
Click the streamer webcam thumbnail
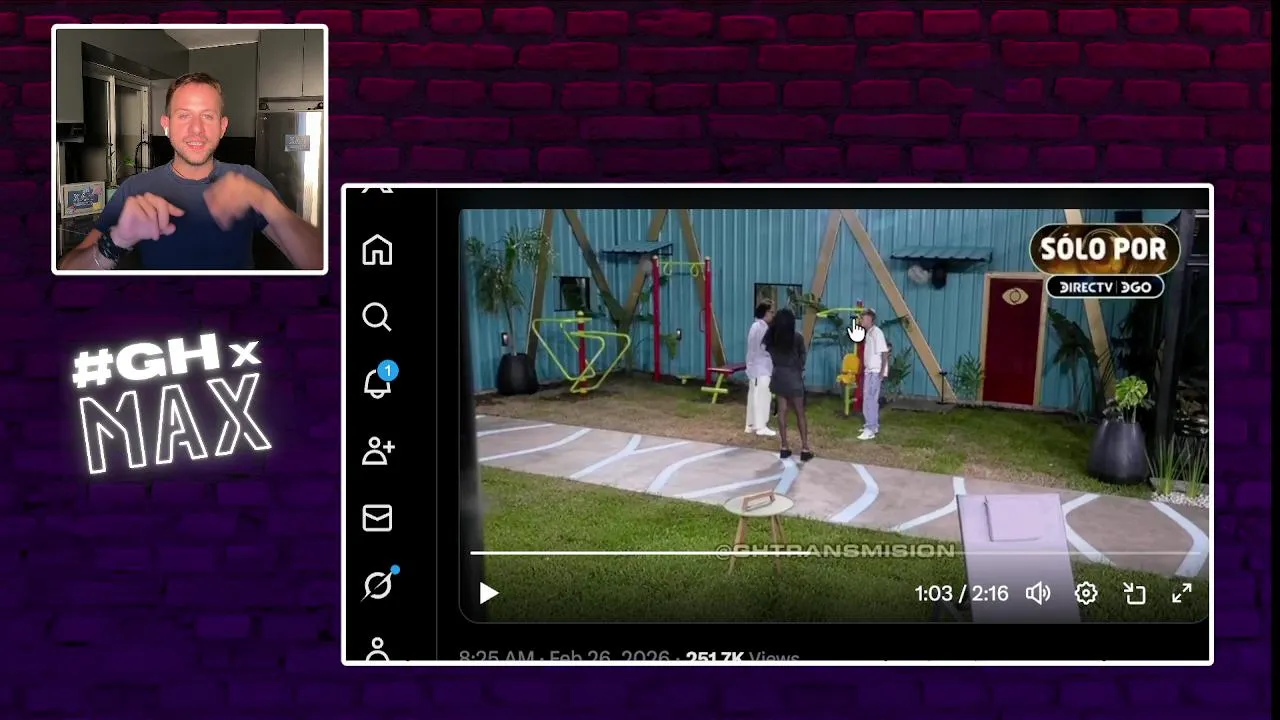point(190,149)
